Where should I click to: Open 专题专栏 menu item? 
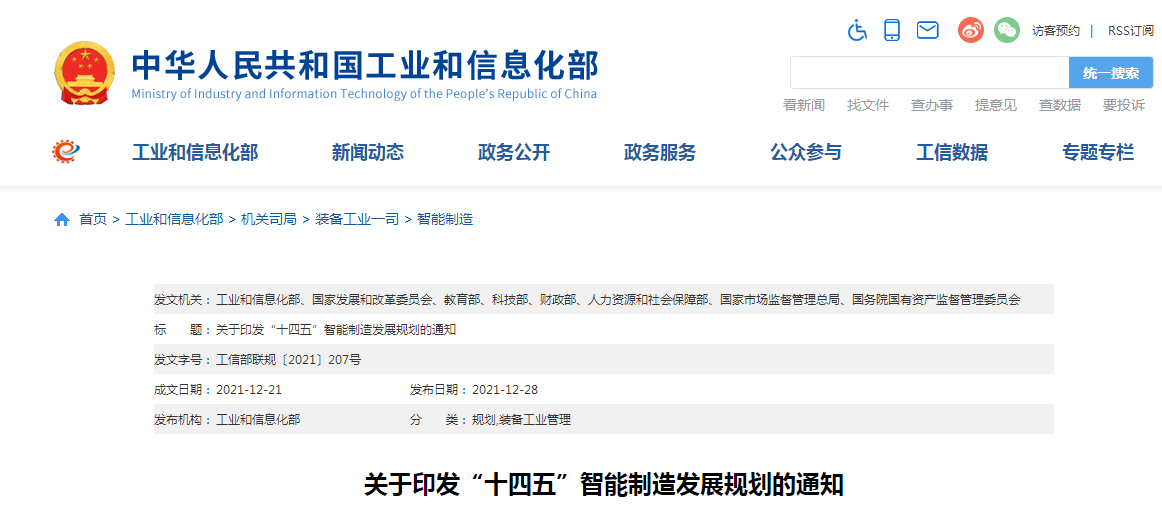[x=1098, y=153]
